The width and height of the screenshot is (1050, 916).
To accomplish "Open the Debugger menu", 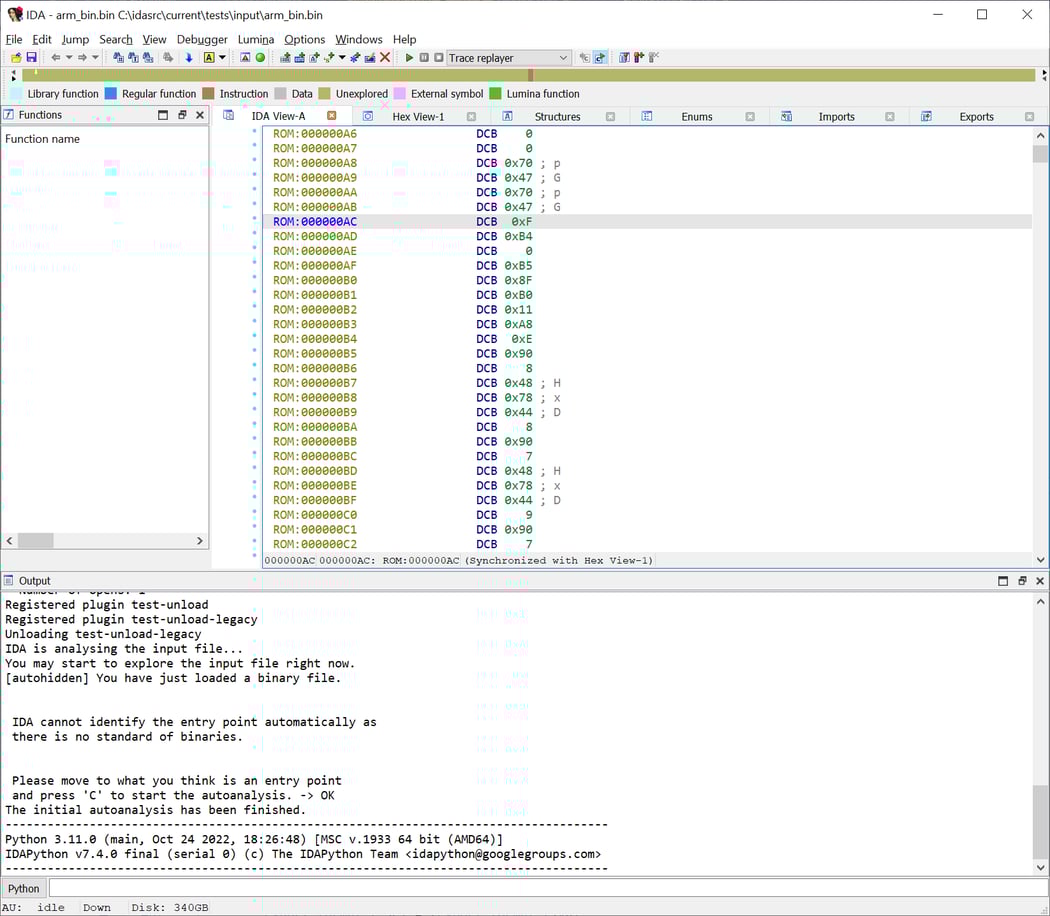I will point(202,39).
